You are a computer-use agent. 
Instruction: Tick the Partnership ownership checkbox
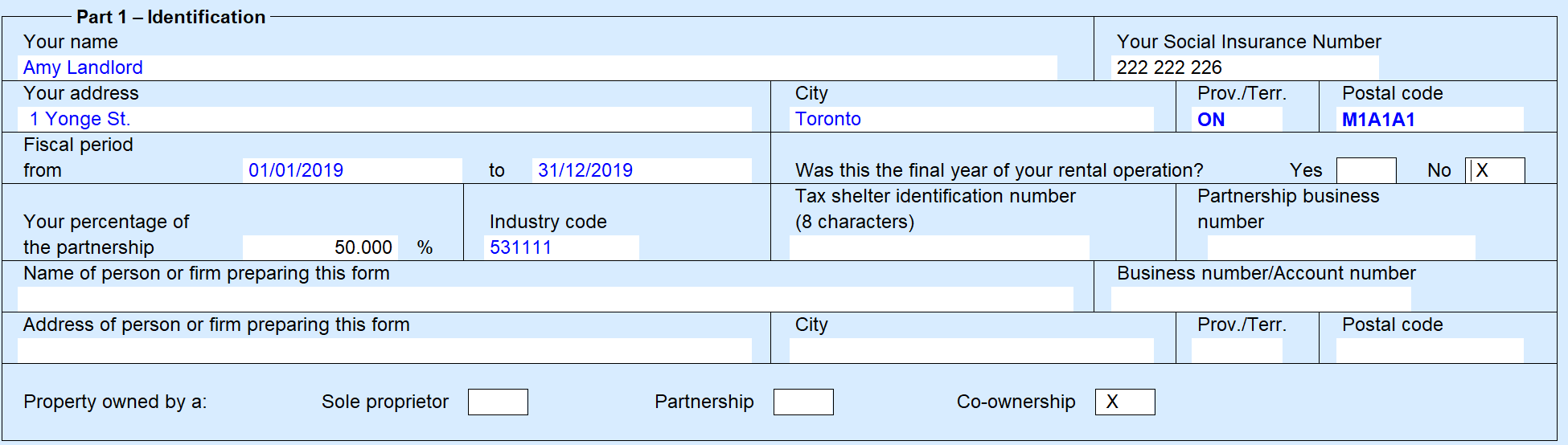pos(803,402)
